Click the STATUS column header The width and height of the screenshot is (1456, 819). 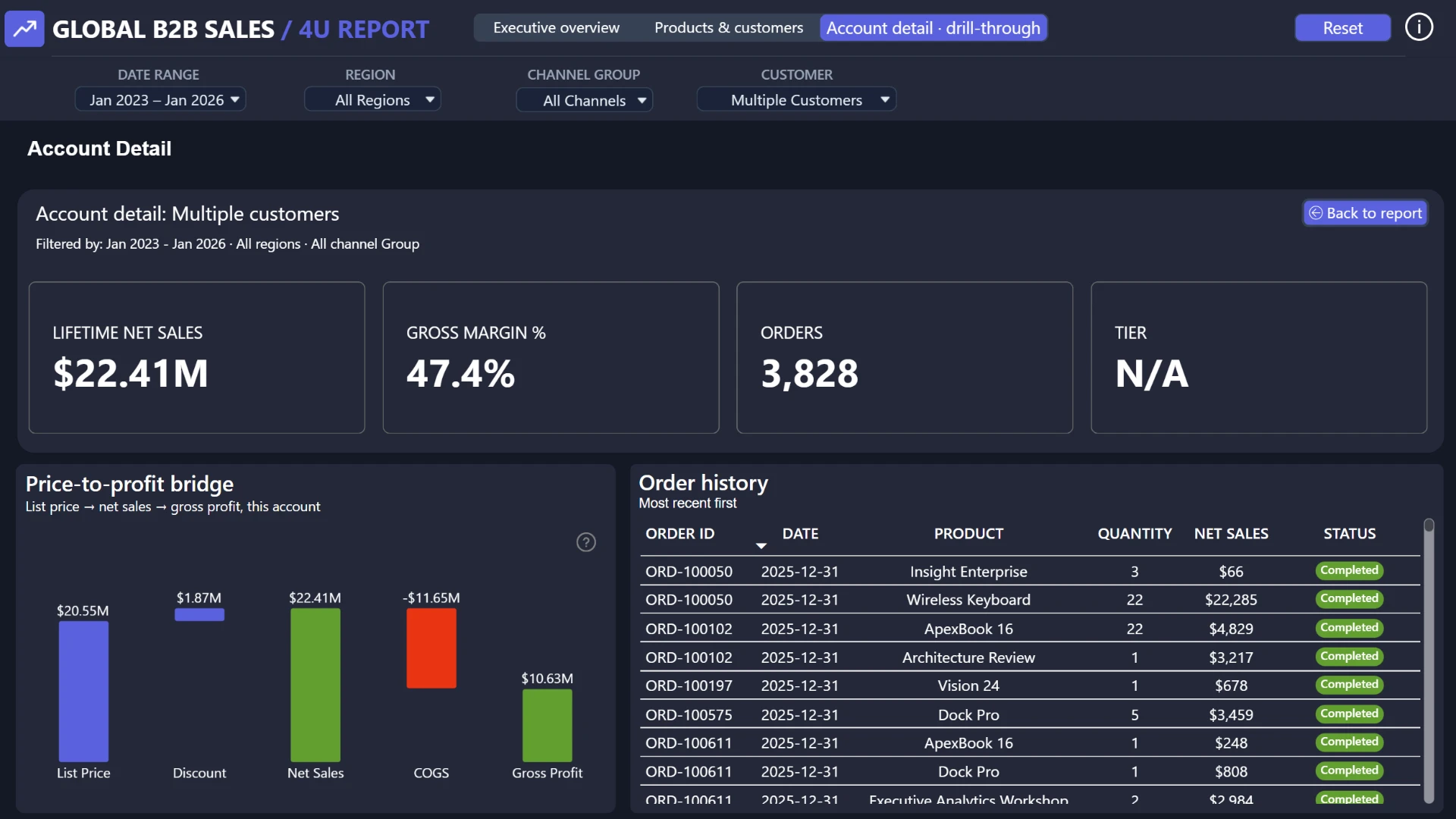[1349, 534]
